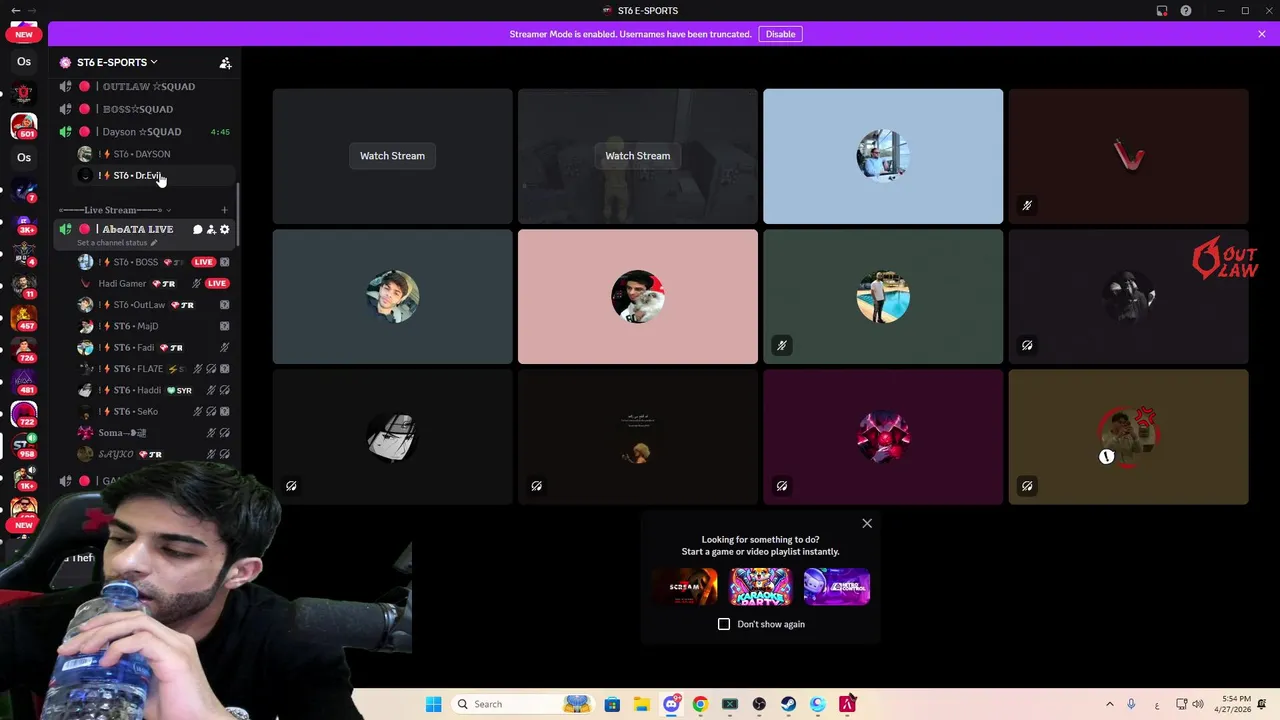Image resolution: width=1280 pixels, height=720 pixels.
Task: Select user ST6 • DAYSON in voice list
Action: (x=141, y=154)
